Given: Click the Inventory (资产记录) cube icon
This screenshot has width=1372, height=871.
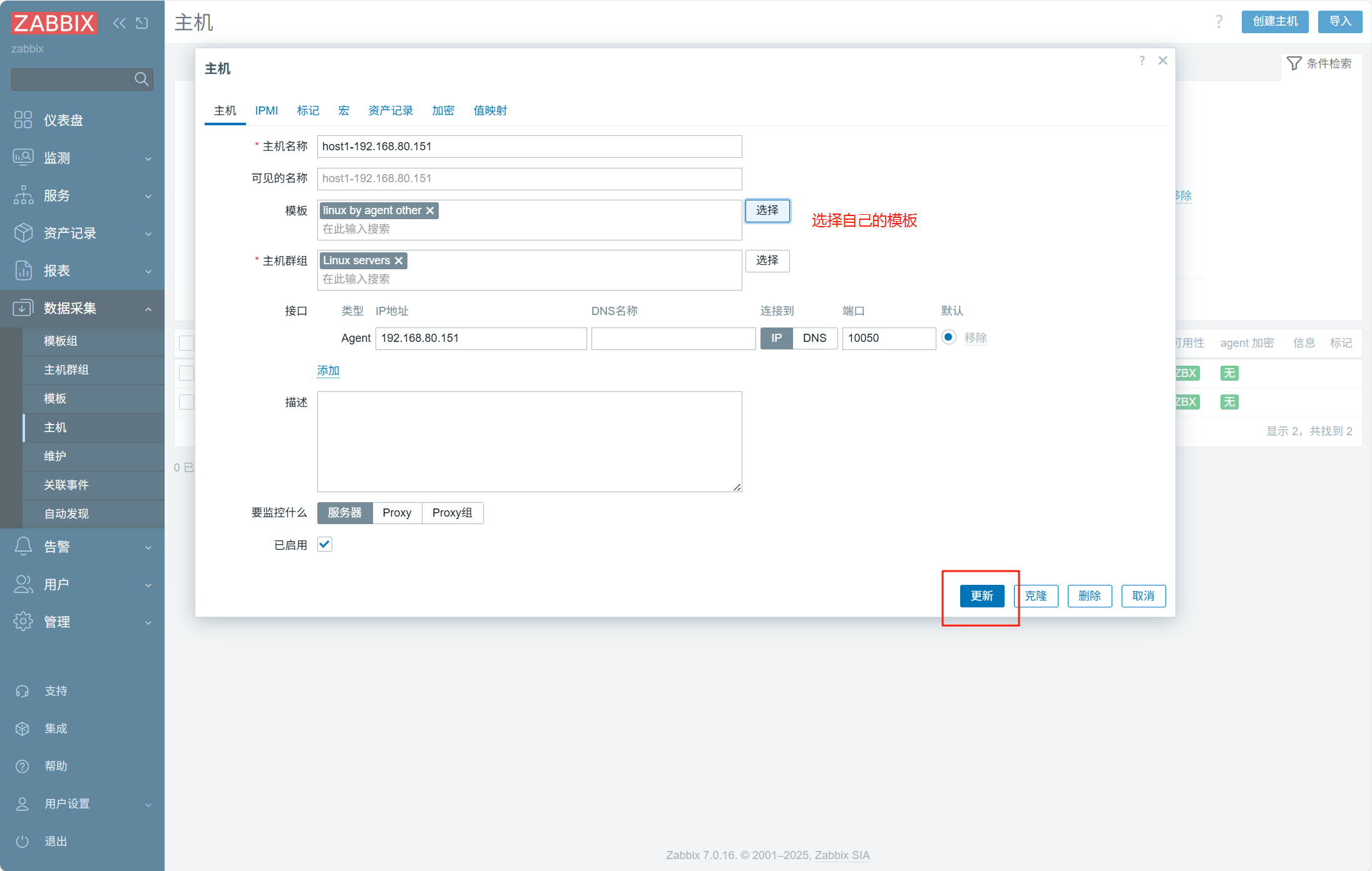Looking at the screenshot, I should (23, 232).
